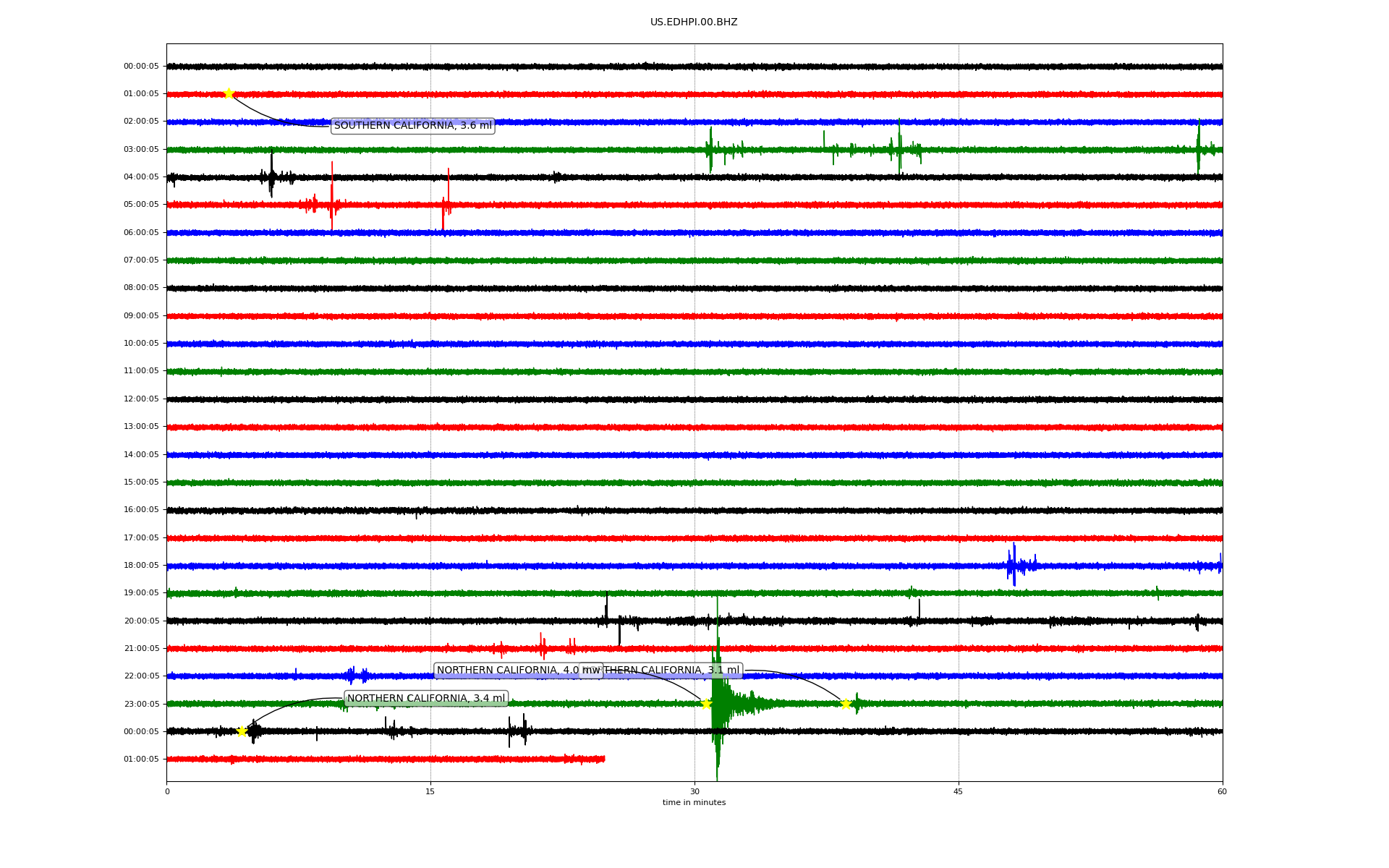Click the 00:00:05 label at top row

[141, 67]
